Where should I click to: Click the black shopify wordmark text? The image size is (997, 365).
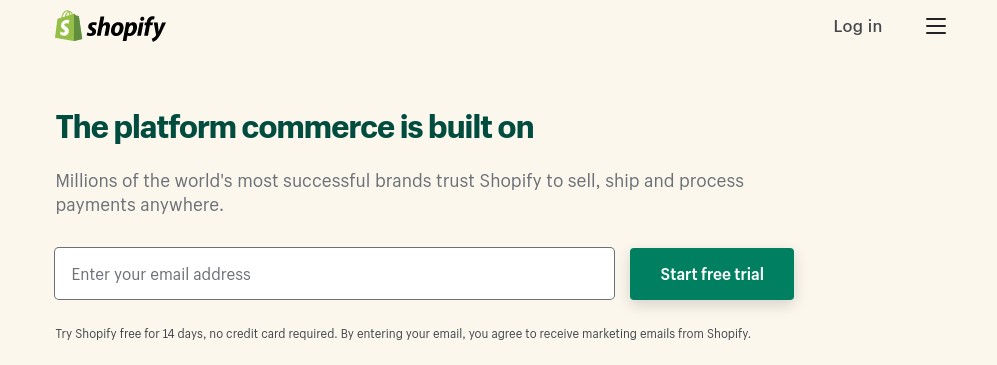[x=126, y=28]
